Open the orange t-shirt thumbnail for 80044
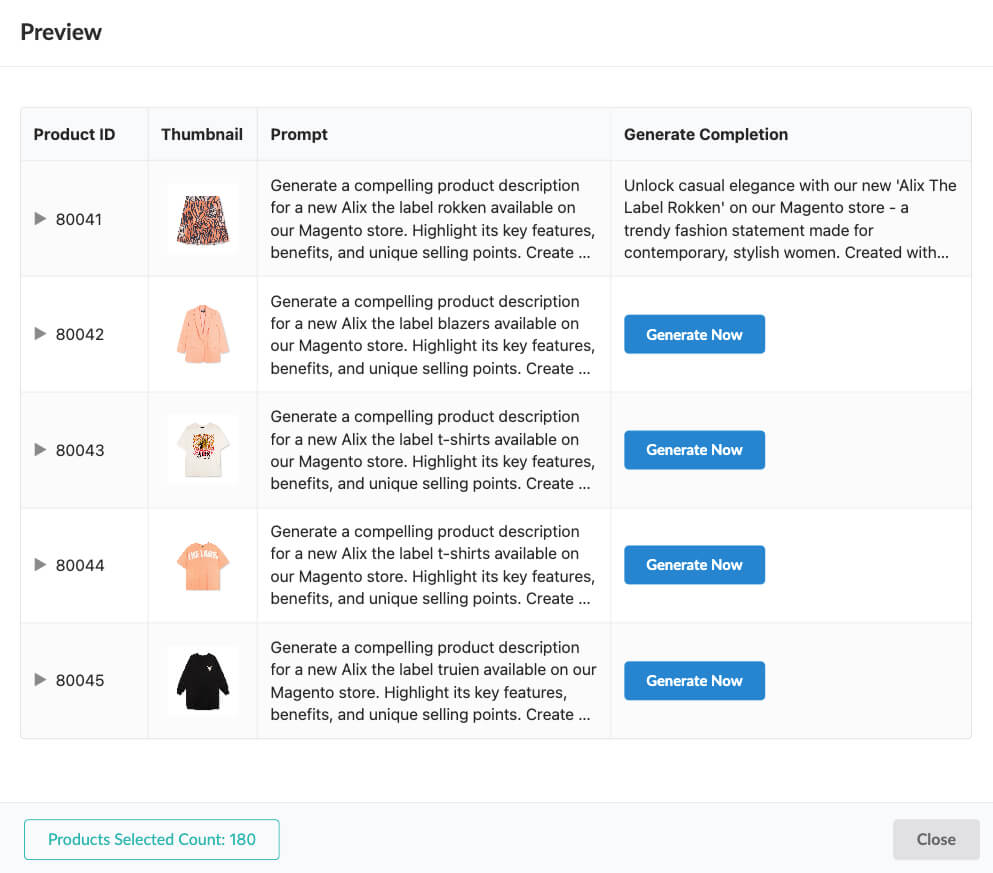This screenshot has height=873, width=993. tap(202, 565)
